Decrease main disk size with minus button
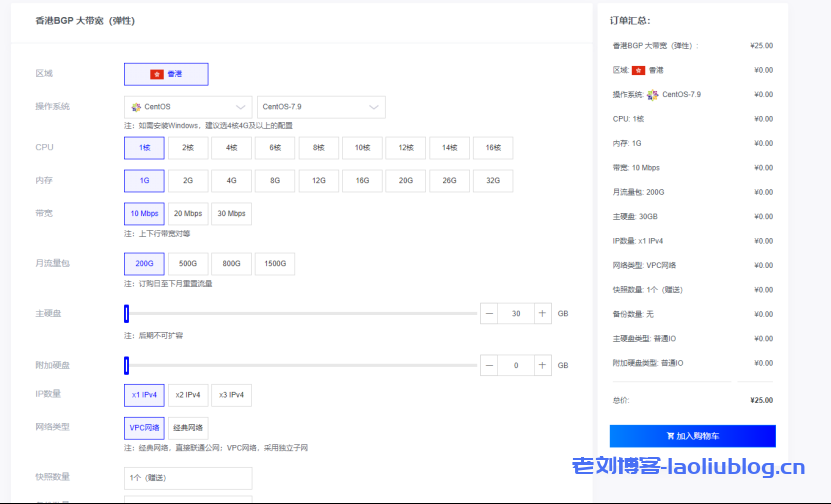831x504 pixels. click(489, 314)
